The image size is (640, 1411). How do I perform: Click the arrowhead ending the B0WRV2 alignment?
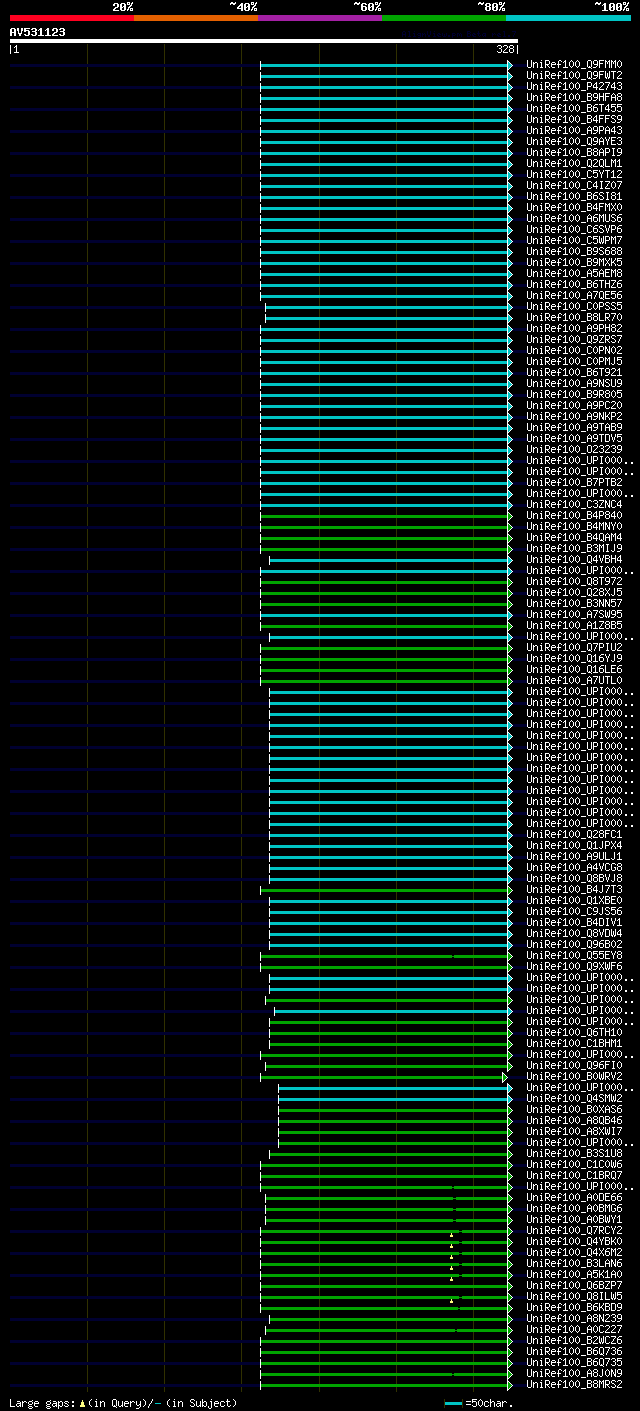point(506,1077)
